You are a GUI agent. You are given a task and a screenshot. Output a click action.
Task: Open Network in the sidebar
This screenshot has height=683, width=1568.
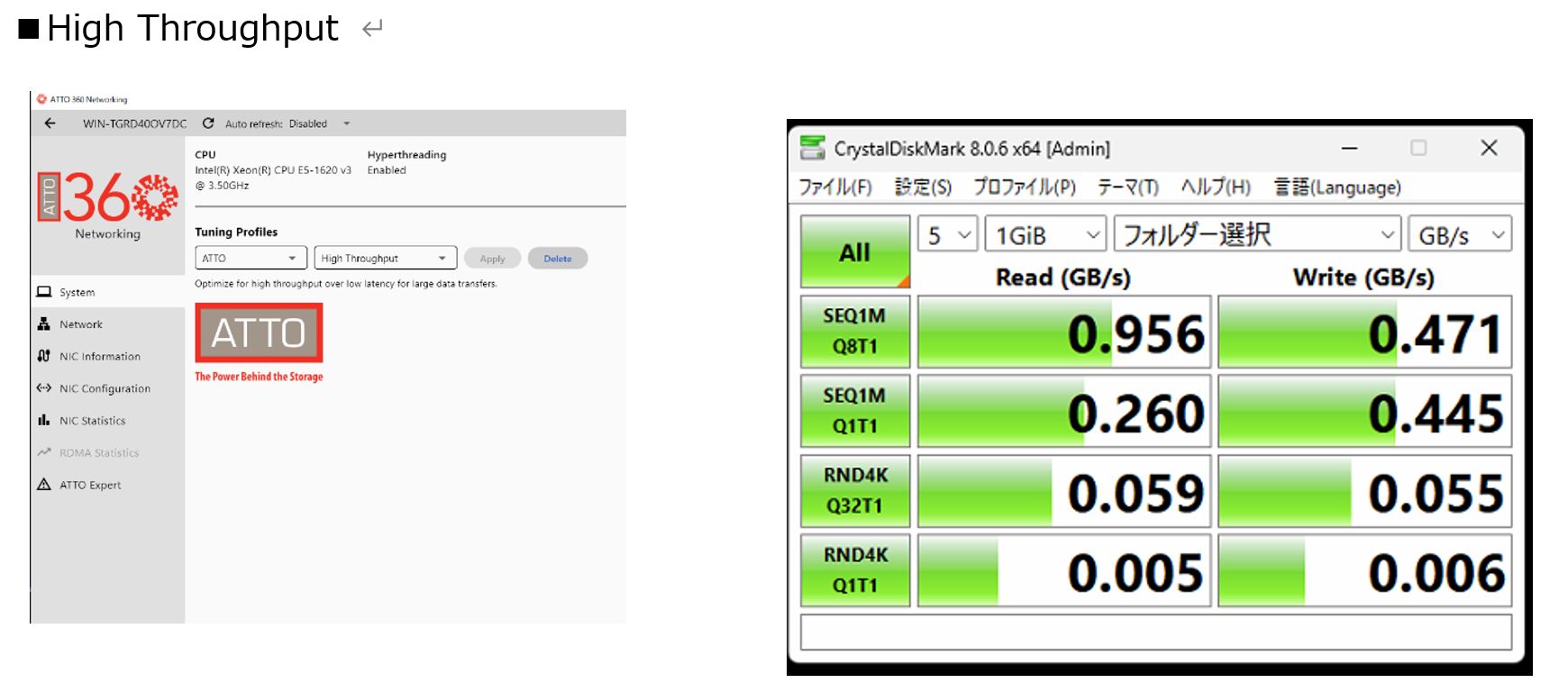pos(107,324)
